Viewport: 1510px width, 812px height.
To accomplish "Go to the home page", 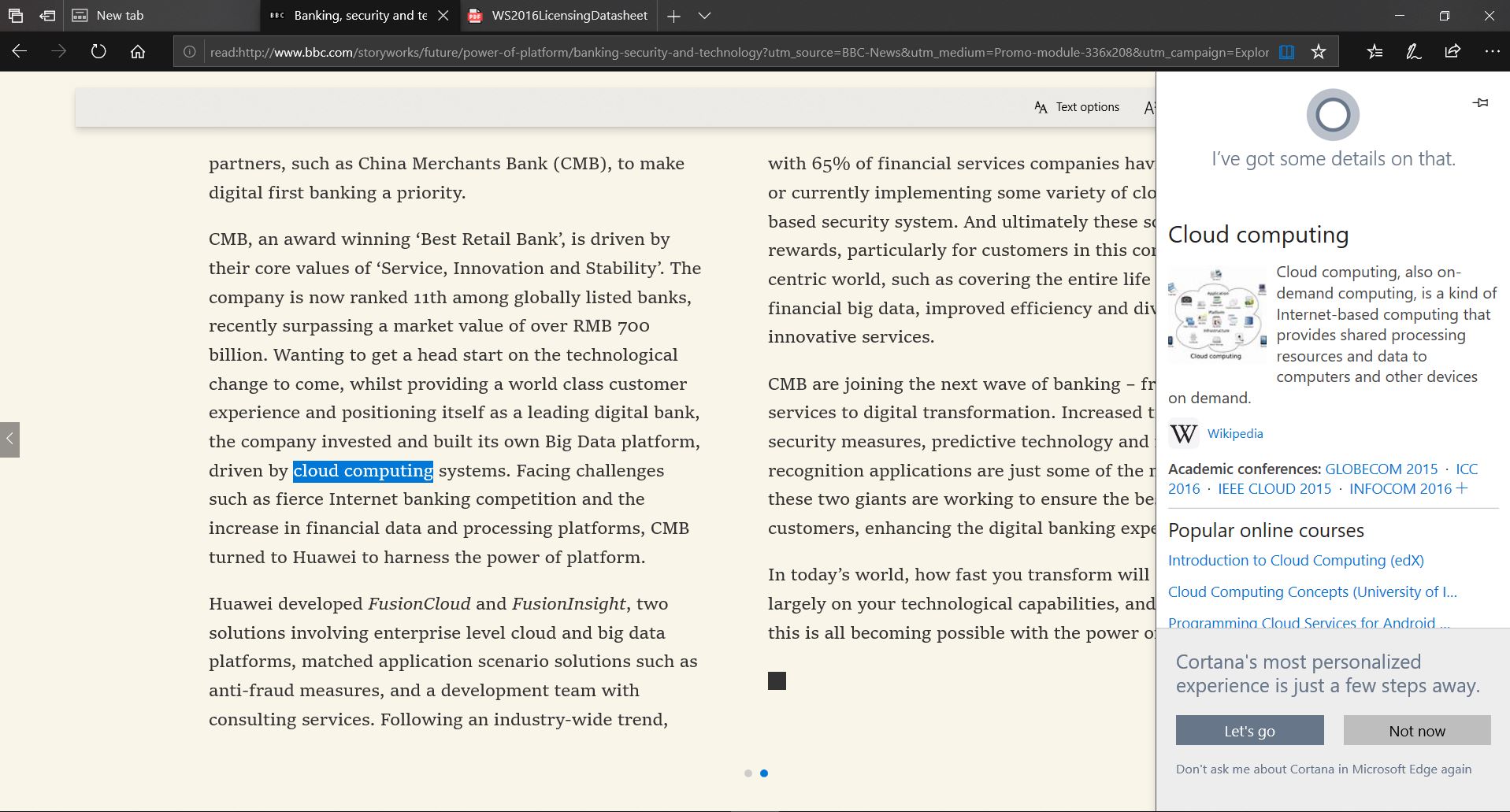I will pos(138,52).
